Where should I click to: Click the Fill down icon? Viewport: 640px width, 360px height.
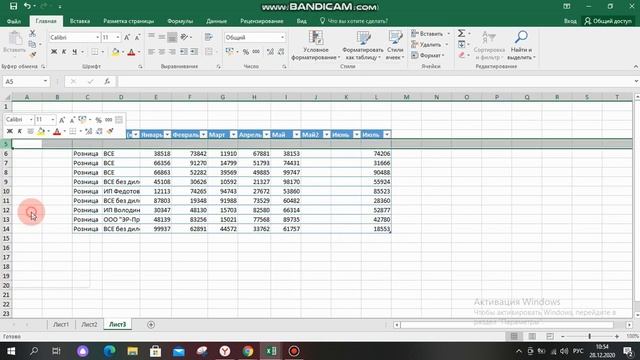[461, 44]
